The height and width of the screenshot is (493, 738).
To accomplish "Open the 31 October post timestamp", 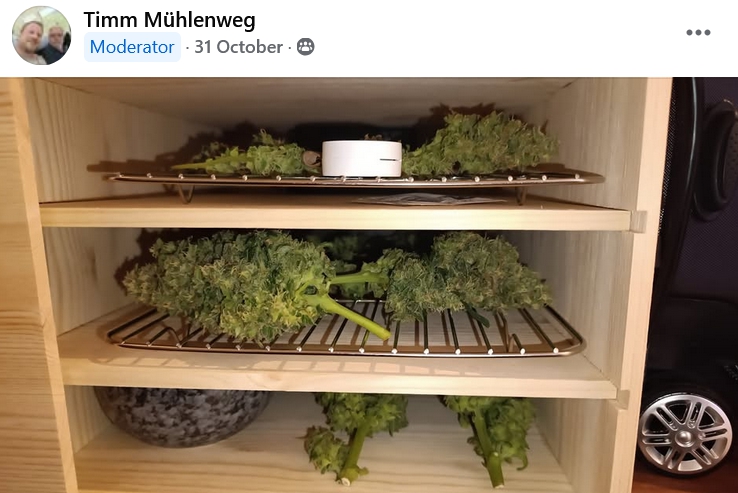I will pos(238,47).
